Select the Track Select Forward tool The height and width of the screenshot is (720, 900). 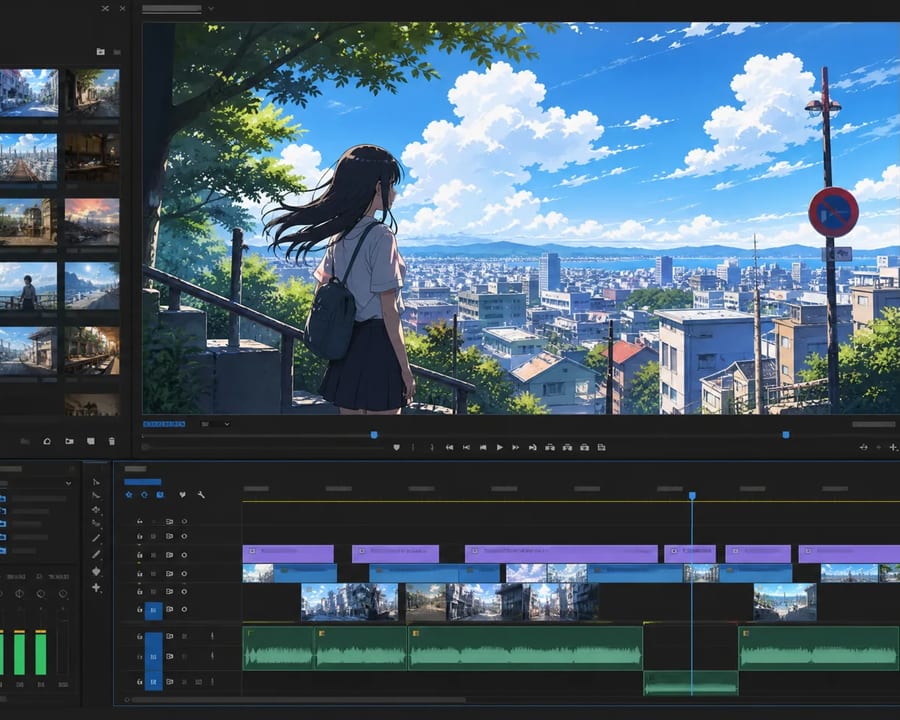pos(96,496)
